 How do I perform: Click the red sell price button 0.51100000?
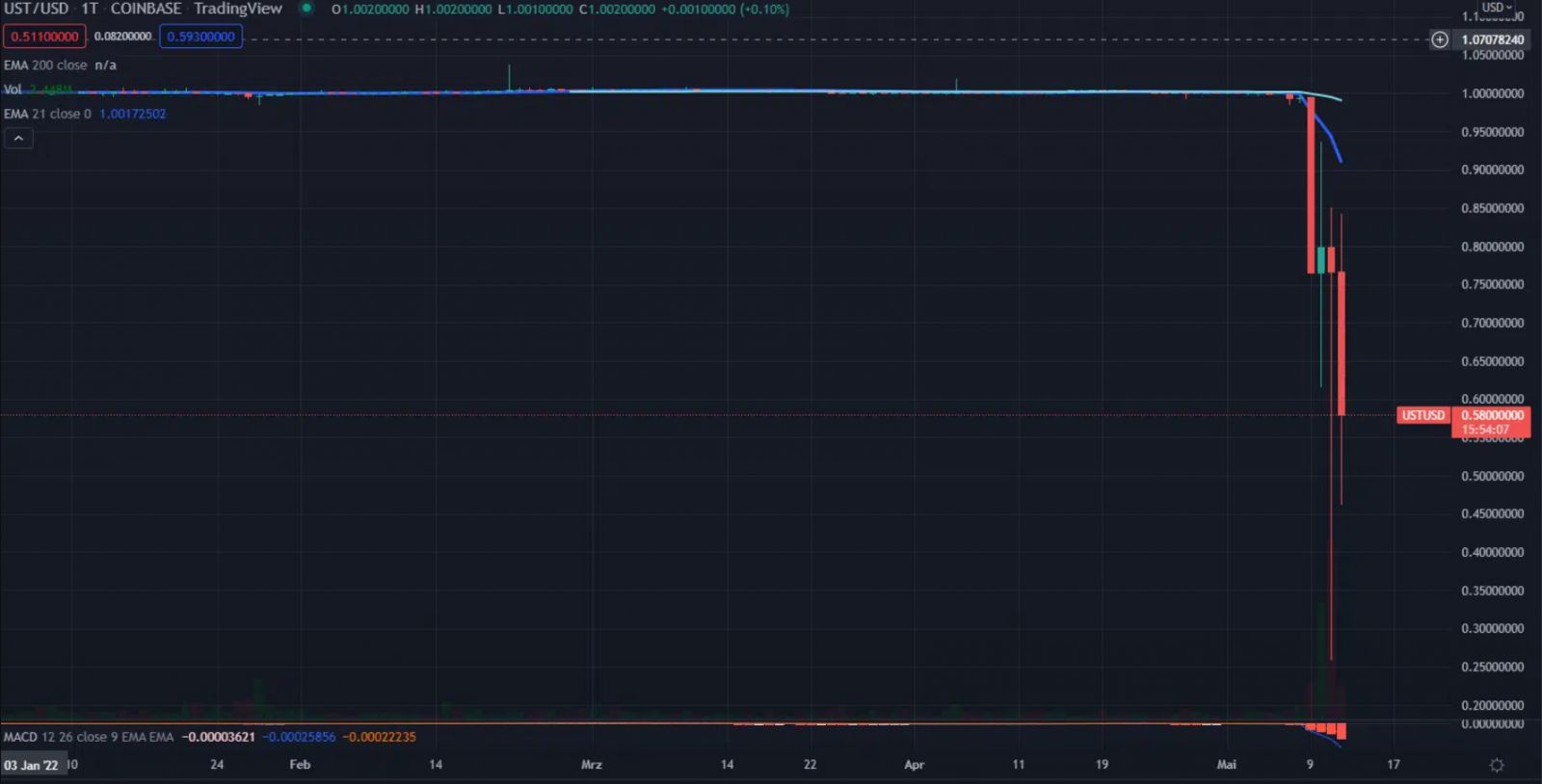[44, 37]
